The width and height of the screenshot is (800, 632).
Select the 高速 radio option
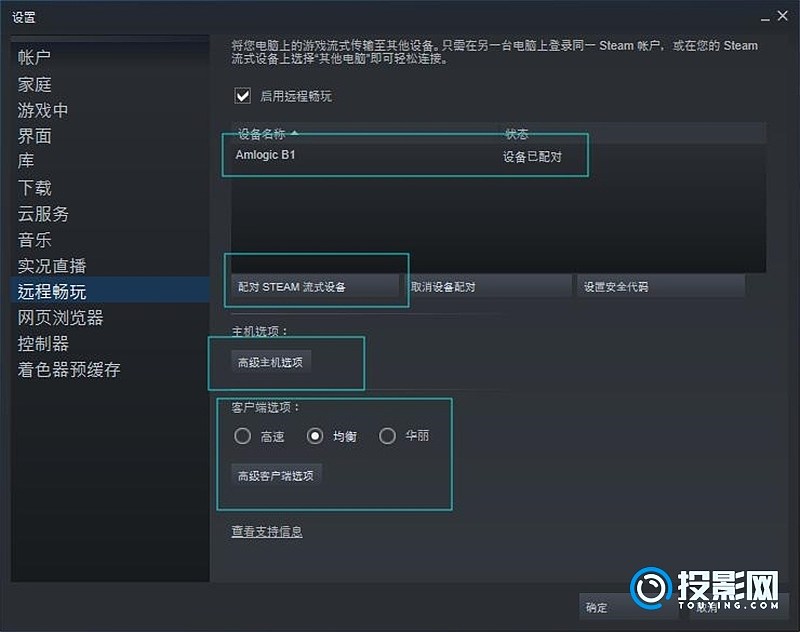pos(242,436)
